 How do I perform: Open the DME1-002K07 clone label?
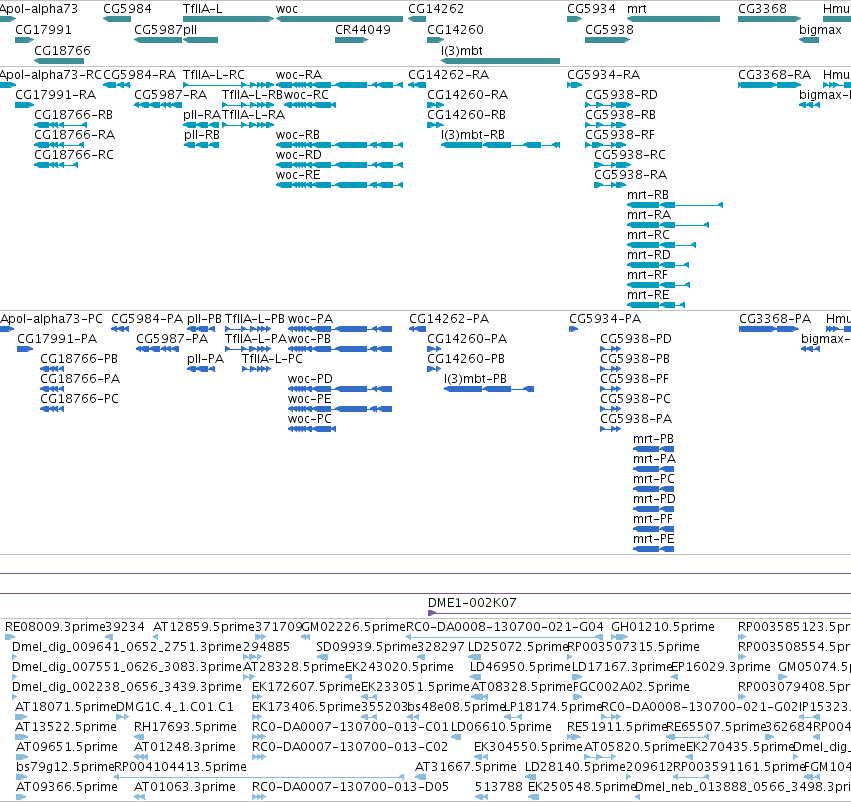tap(472, 602)
